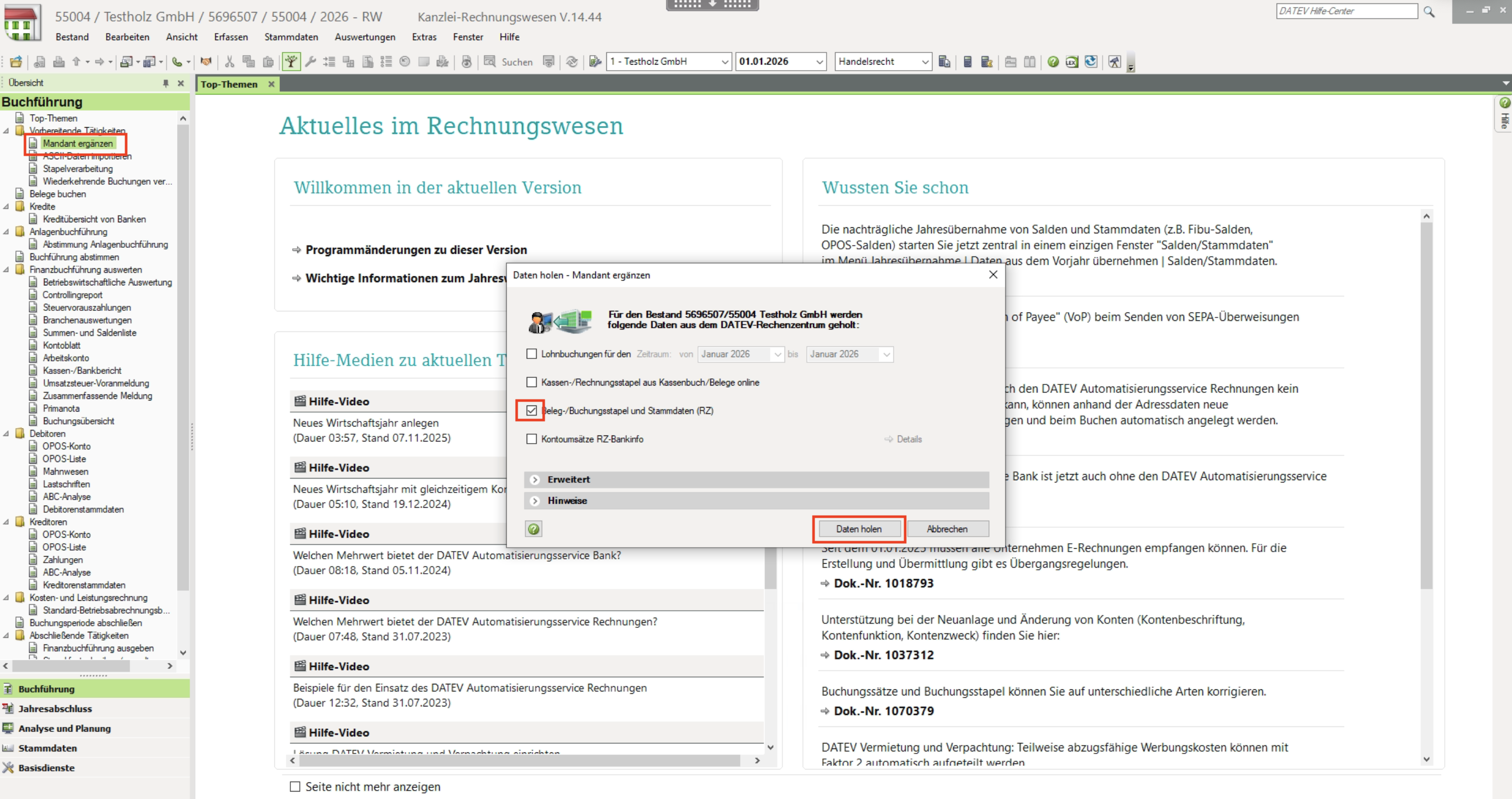The height and width of the screenshot is (799, 1512).
Task: Open link Dok.-Nr. 1070379
Action: [883, 711]
